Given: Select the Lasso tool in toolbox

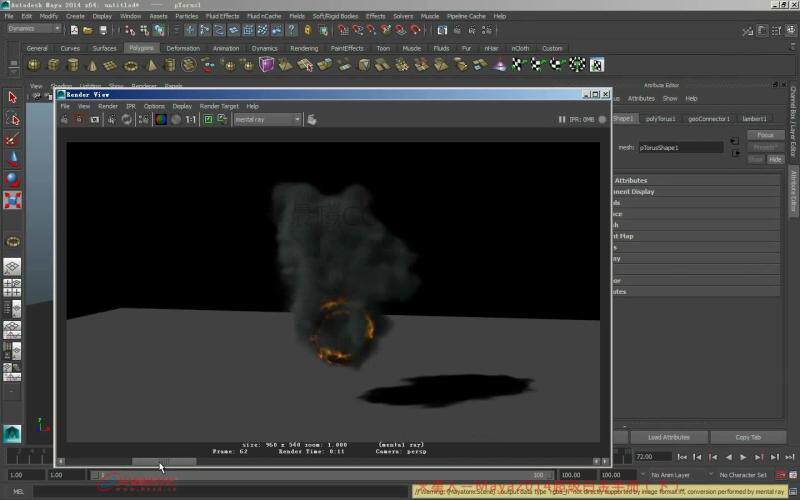Looking at the screenshot, I should pyautogui.click(x=12, y=118).
